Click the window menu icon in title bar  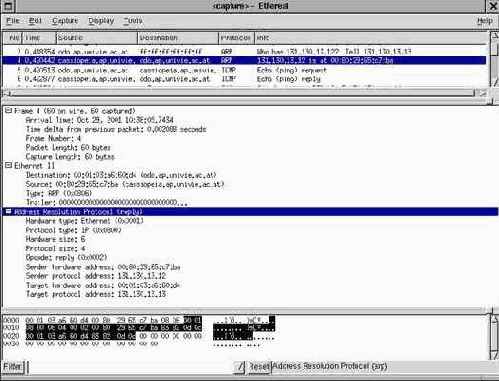8,6
